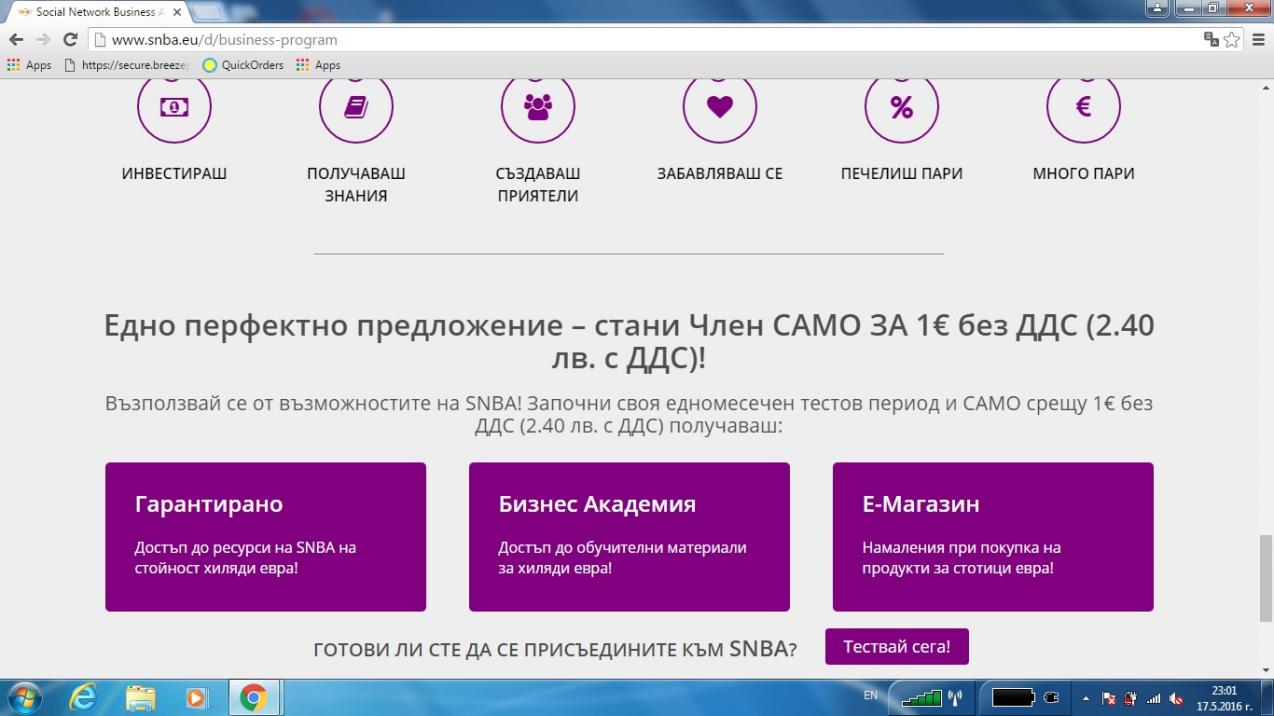Open the secure.breeze bookmark

tap(126, 65)
